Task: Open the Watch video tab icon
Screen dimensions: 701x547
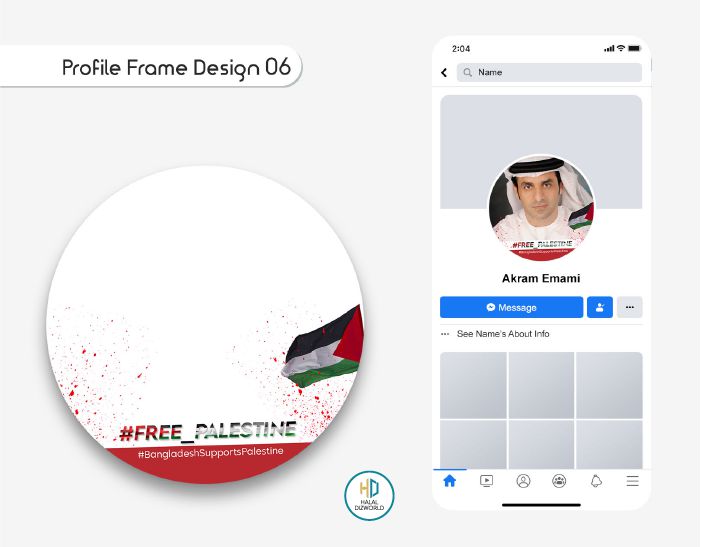Action: pyautogui.click(x=486, y=481)
